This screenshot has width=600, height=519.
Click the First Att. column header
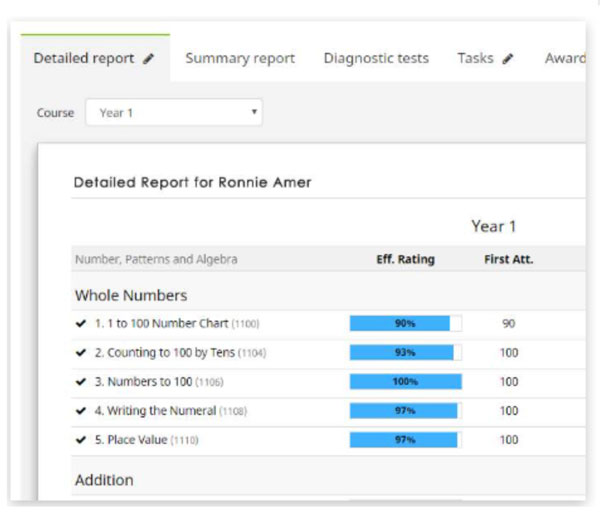coord(508,260)
